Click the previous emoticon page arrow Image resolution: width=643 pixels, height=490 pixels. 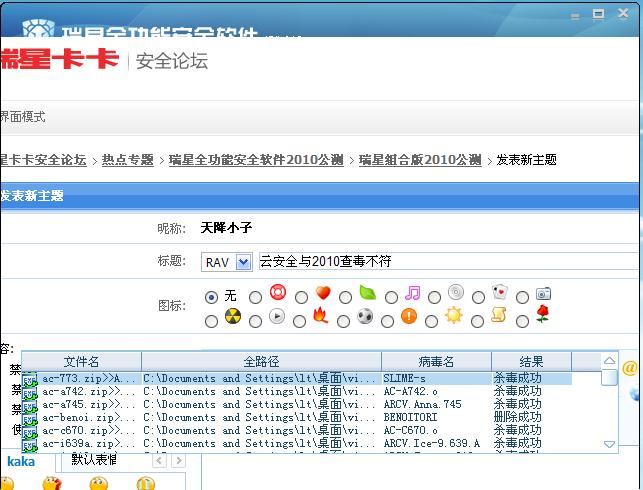click(160, 461)
